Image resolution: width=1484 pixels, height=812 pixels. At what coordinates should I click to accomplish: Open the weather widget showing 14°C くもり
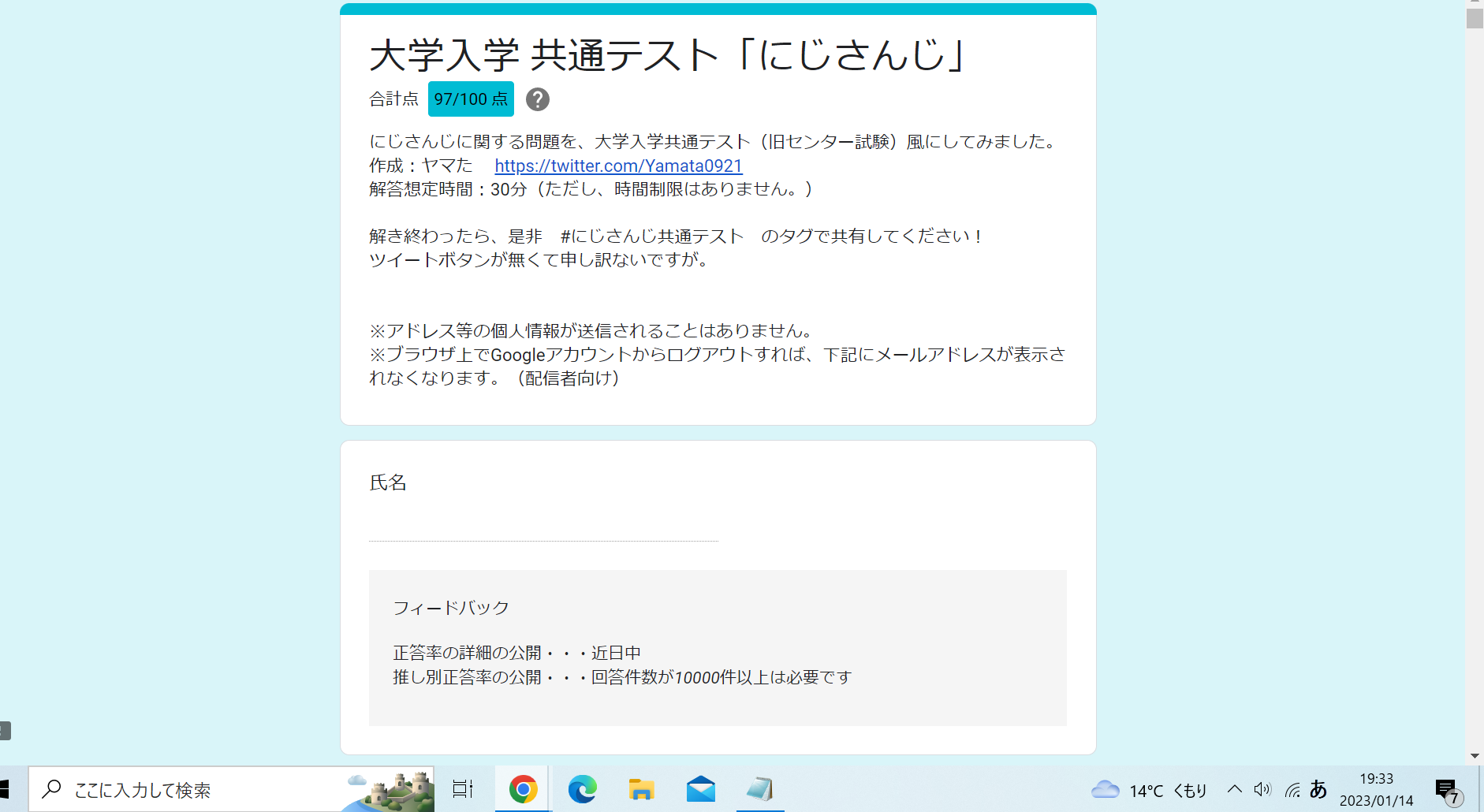click(1149, 790)
